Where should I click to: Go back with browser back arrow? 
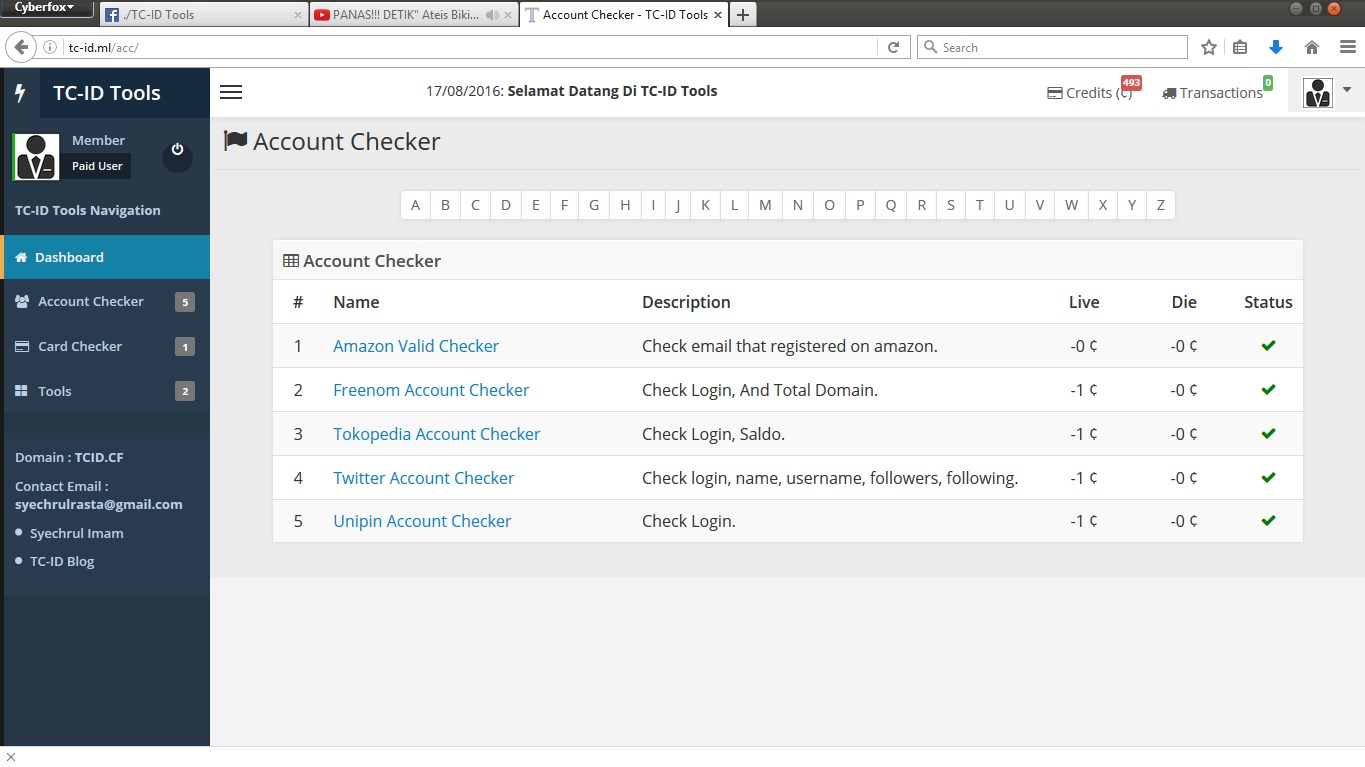click(x=21, y=47)
